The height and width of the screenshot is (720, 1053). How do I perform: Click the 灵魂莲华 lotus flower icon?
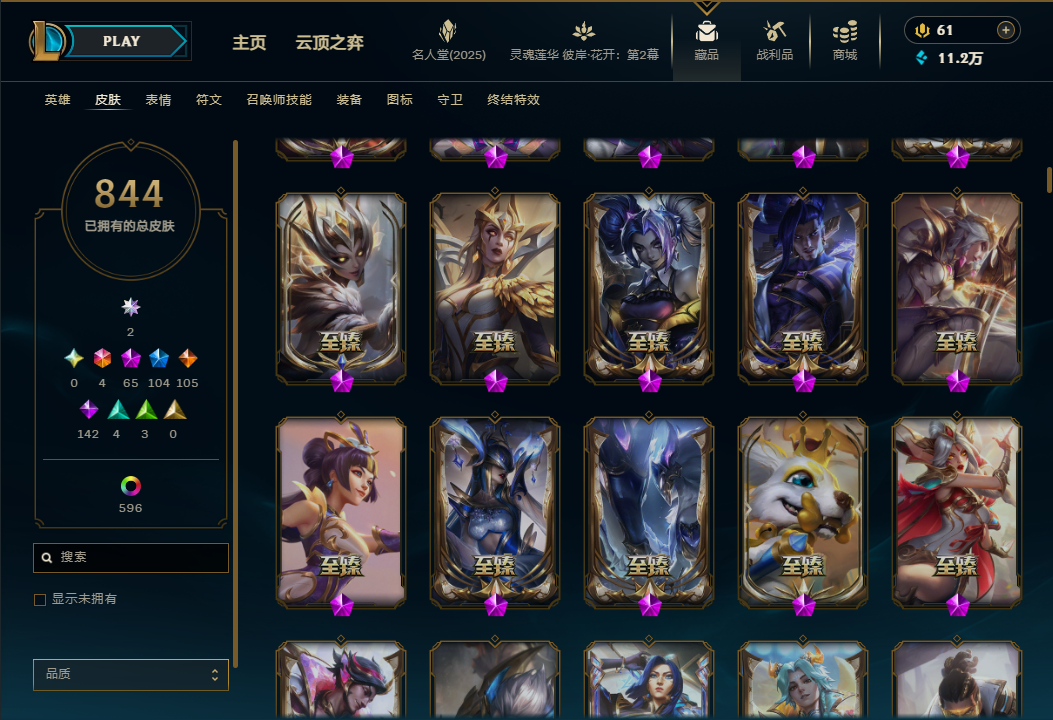(x=584, y=31)
